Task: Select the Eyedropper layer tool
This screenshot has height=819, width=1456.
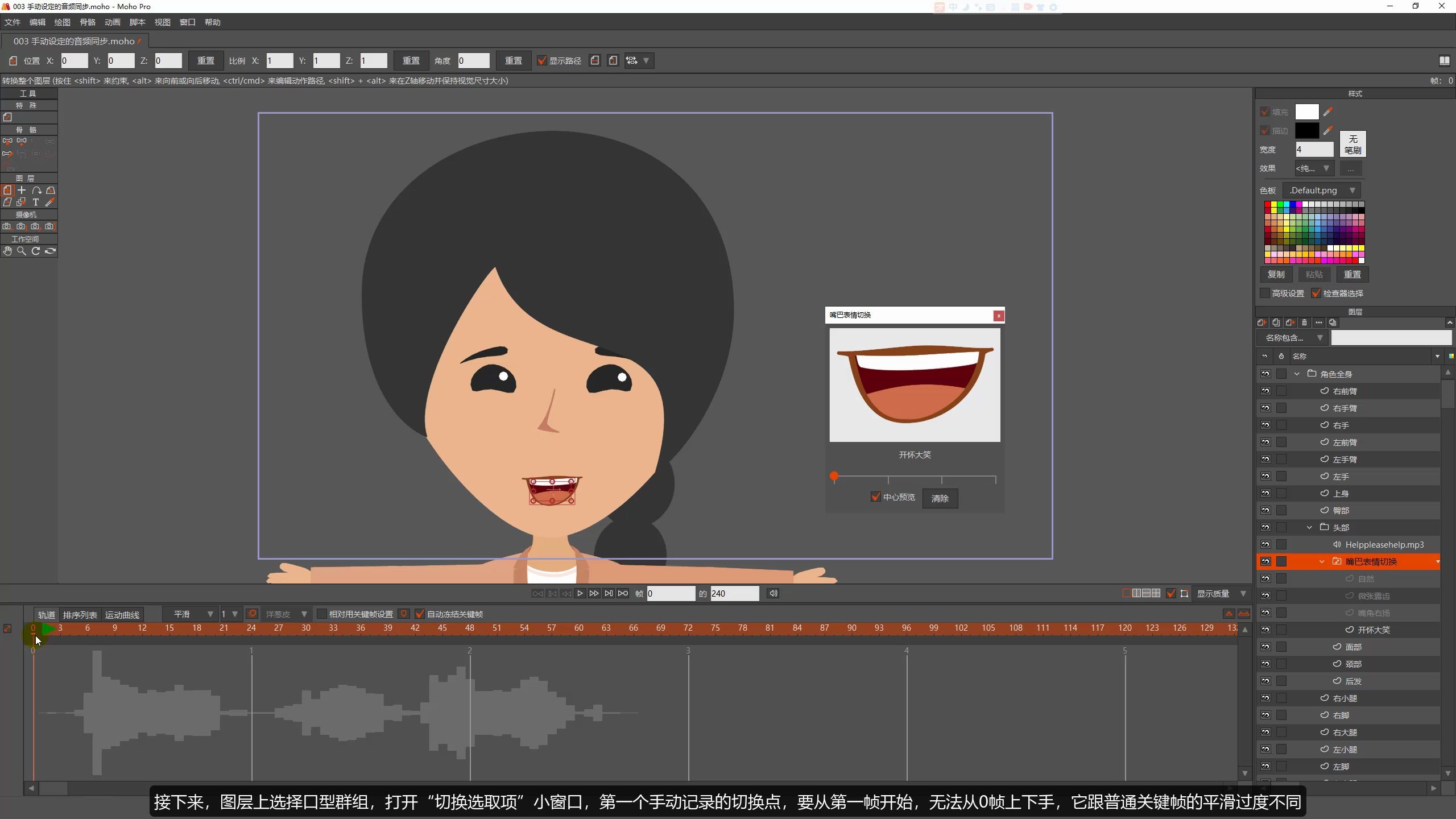Action: coord(50,202)
